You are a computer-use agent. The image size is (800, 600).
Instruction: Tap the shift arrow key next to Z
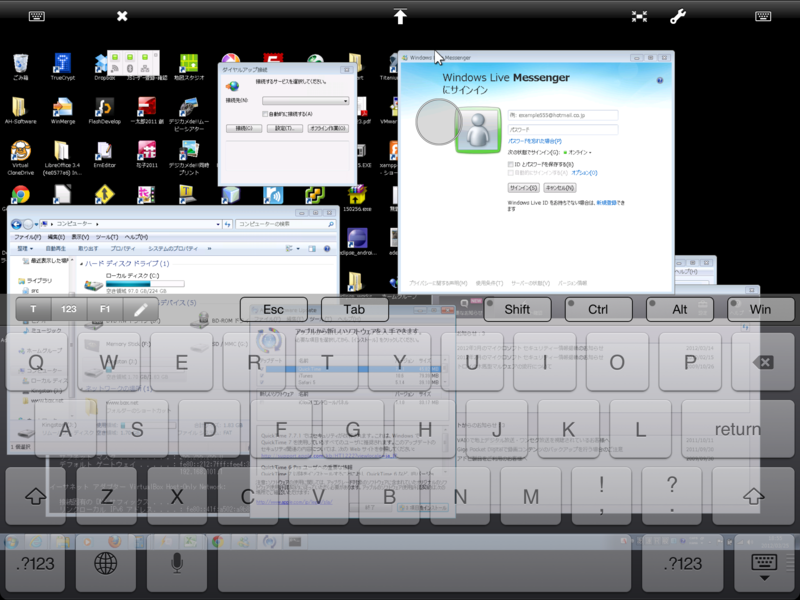(x=35, y=496)
